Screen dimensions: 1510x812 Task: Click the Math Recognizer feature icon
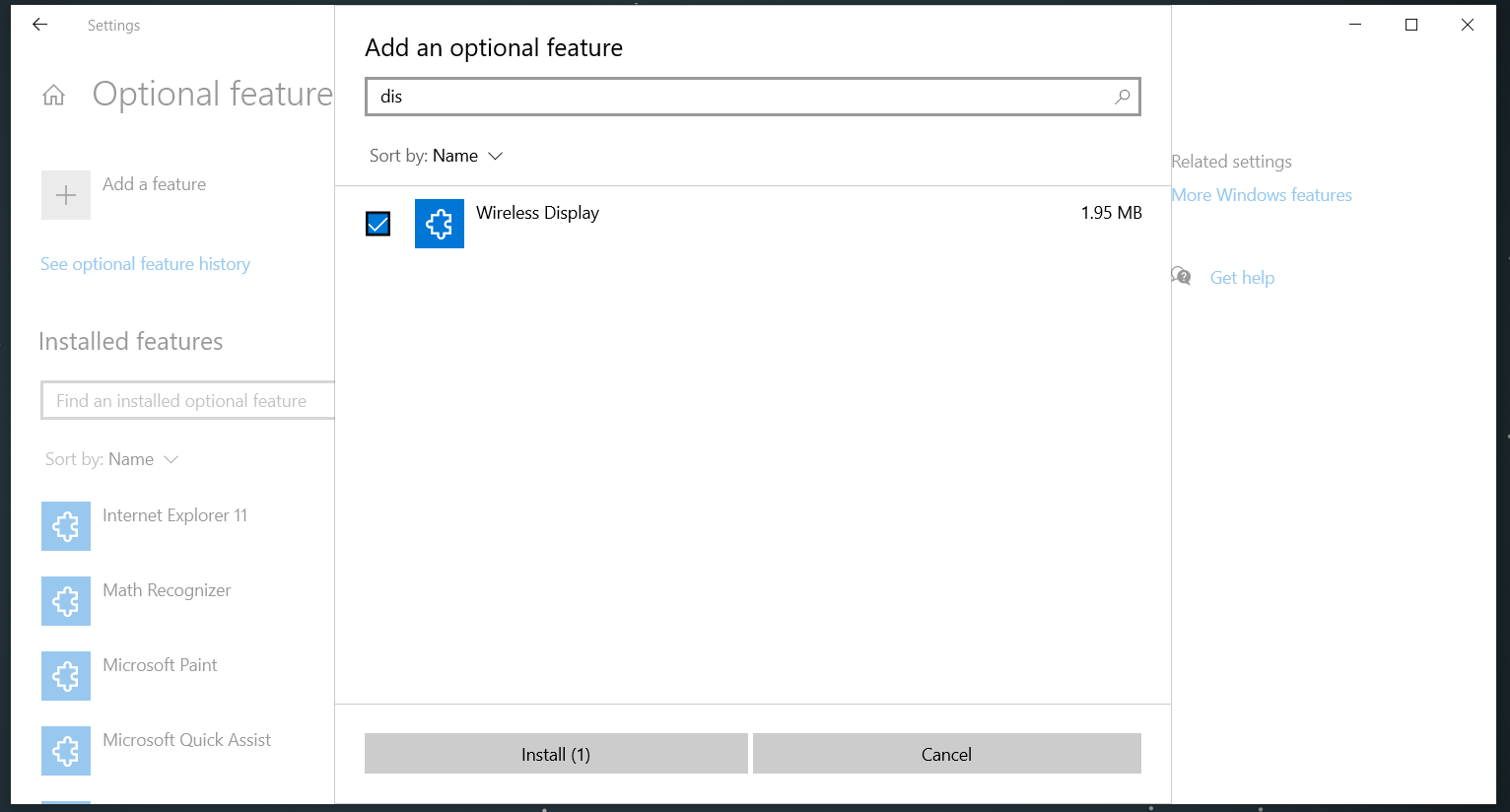(x=66, y=601)
